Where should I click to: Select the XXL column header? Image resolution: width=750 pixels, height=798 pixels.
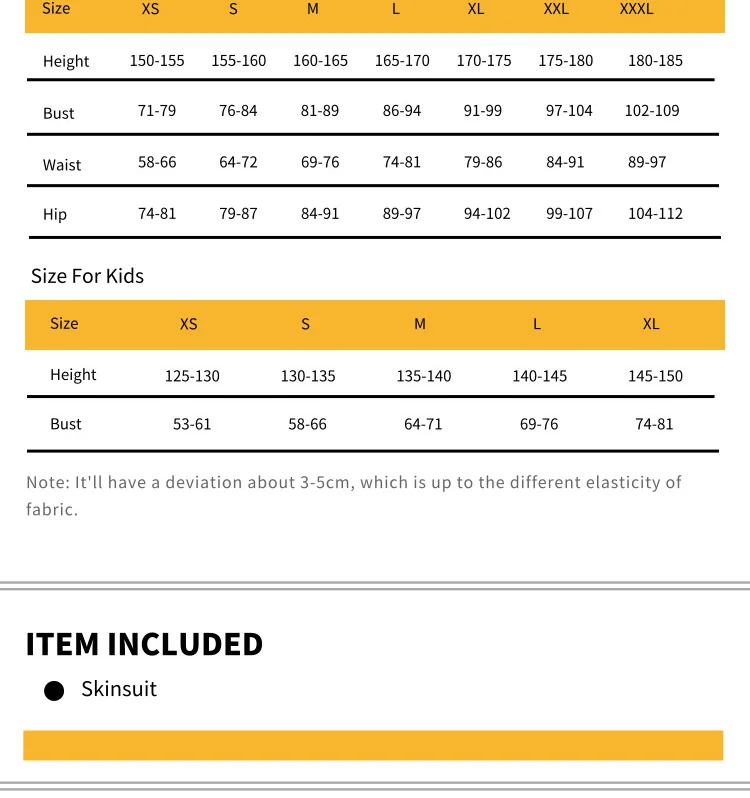click(x=556, y=9)
